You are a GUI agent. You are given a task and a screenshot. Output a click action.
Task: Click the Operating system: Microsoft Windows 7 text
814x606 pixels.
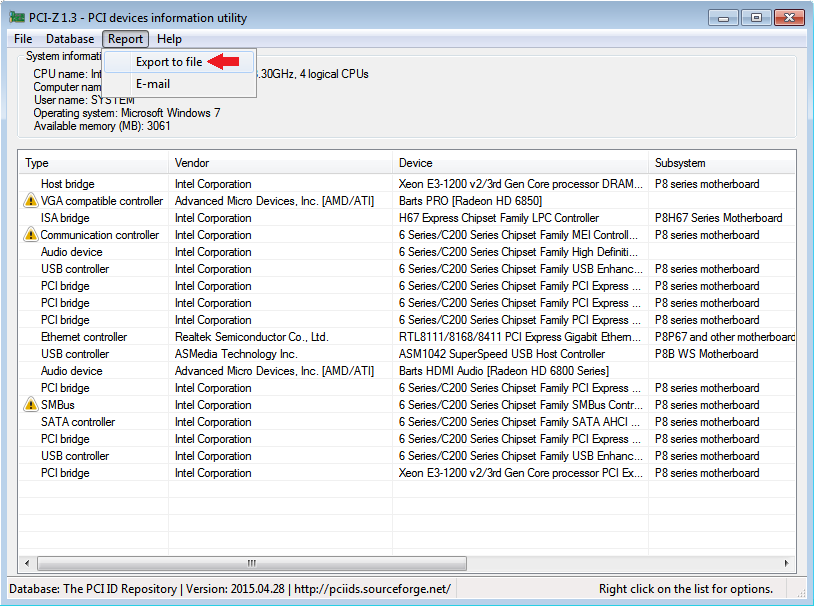127,113
